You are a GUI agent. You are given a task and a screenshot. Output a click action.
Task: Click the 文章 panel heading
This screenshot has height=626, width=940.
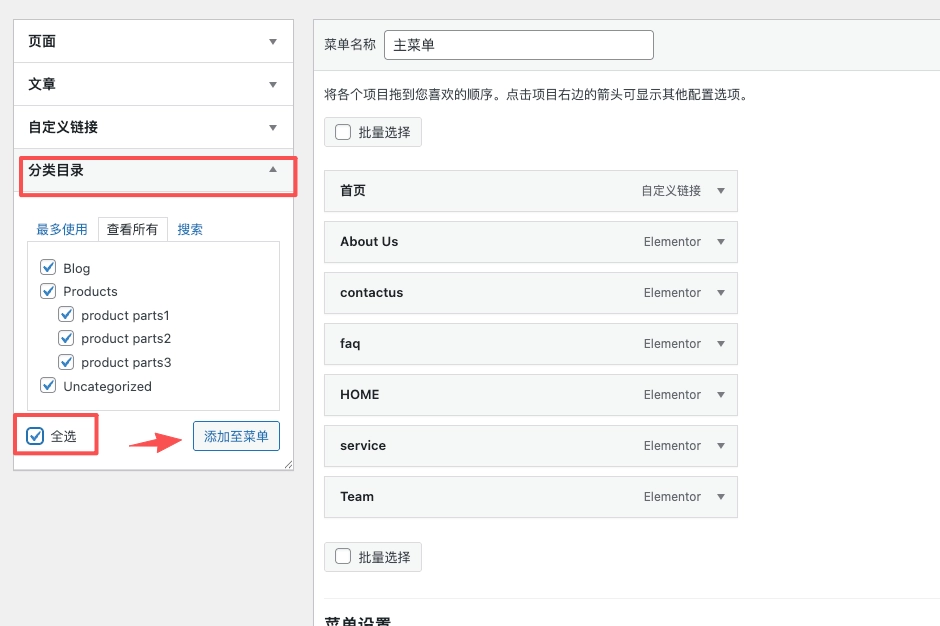pyautogui.click(x=42, y=85)
